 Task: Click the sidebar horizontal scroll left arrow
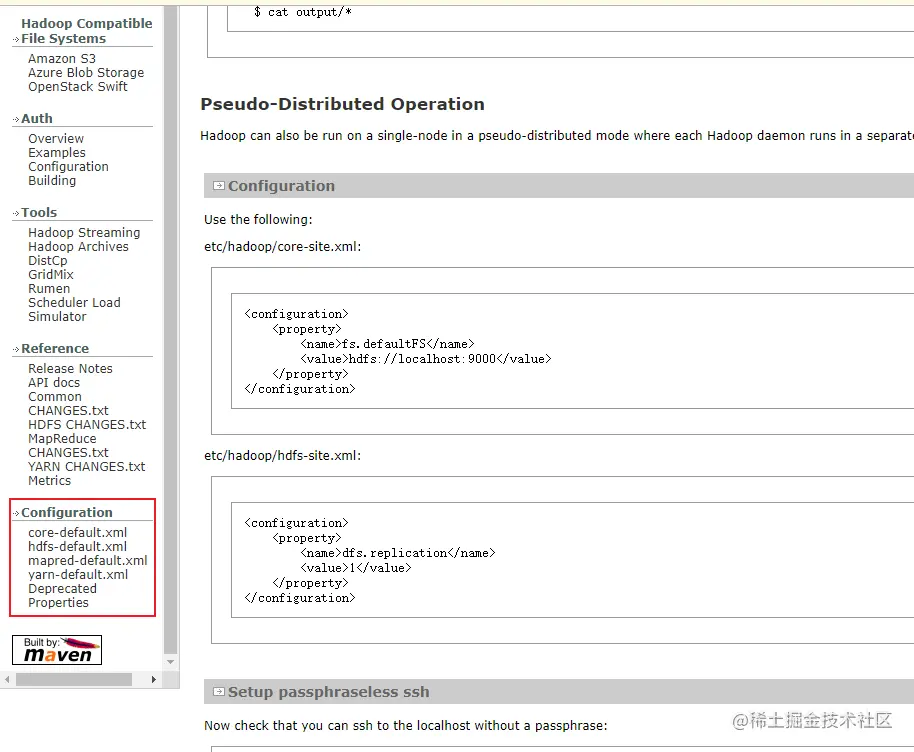pyautogui.click(x=7, y=679)
